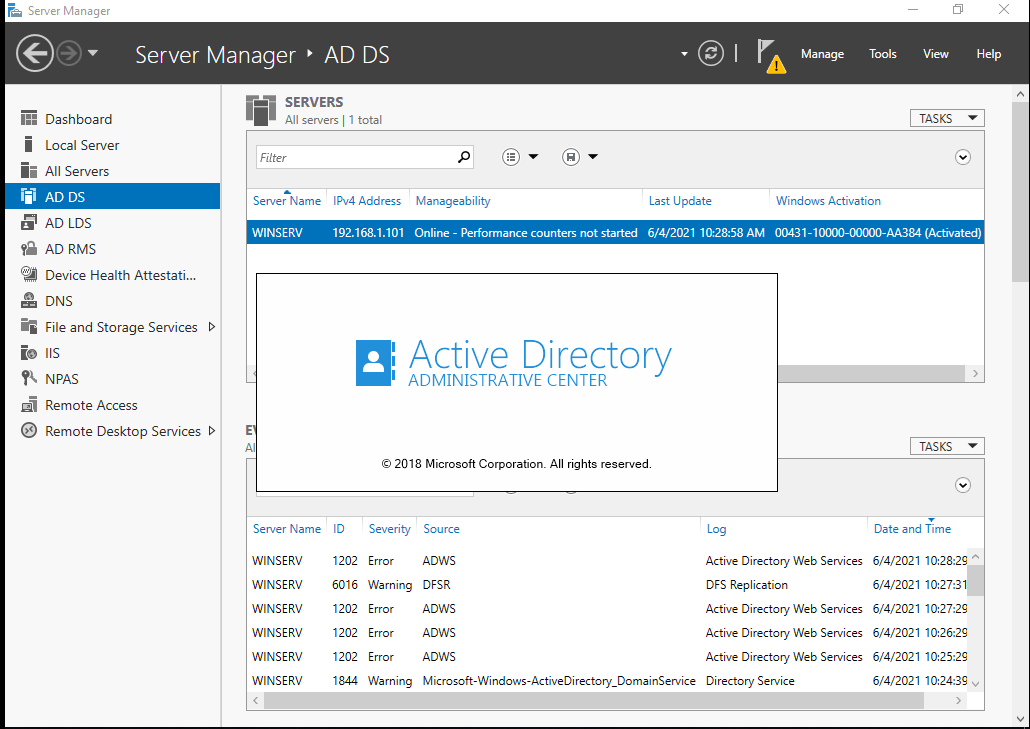Screen dimensions: 1030x729
Task: Click the events horizontal scrollbar
Action: tap(593, 701)
